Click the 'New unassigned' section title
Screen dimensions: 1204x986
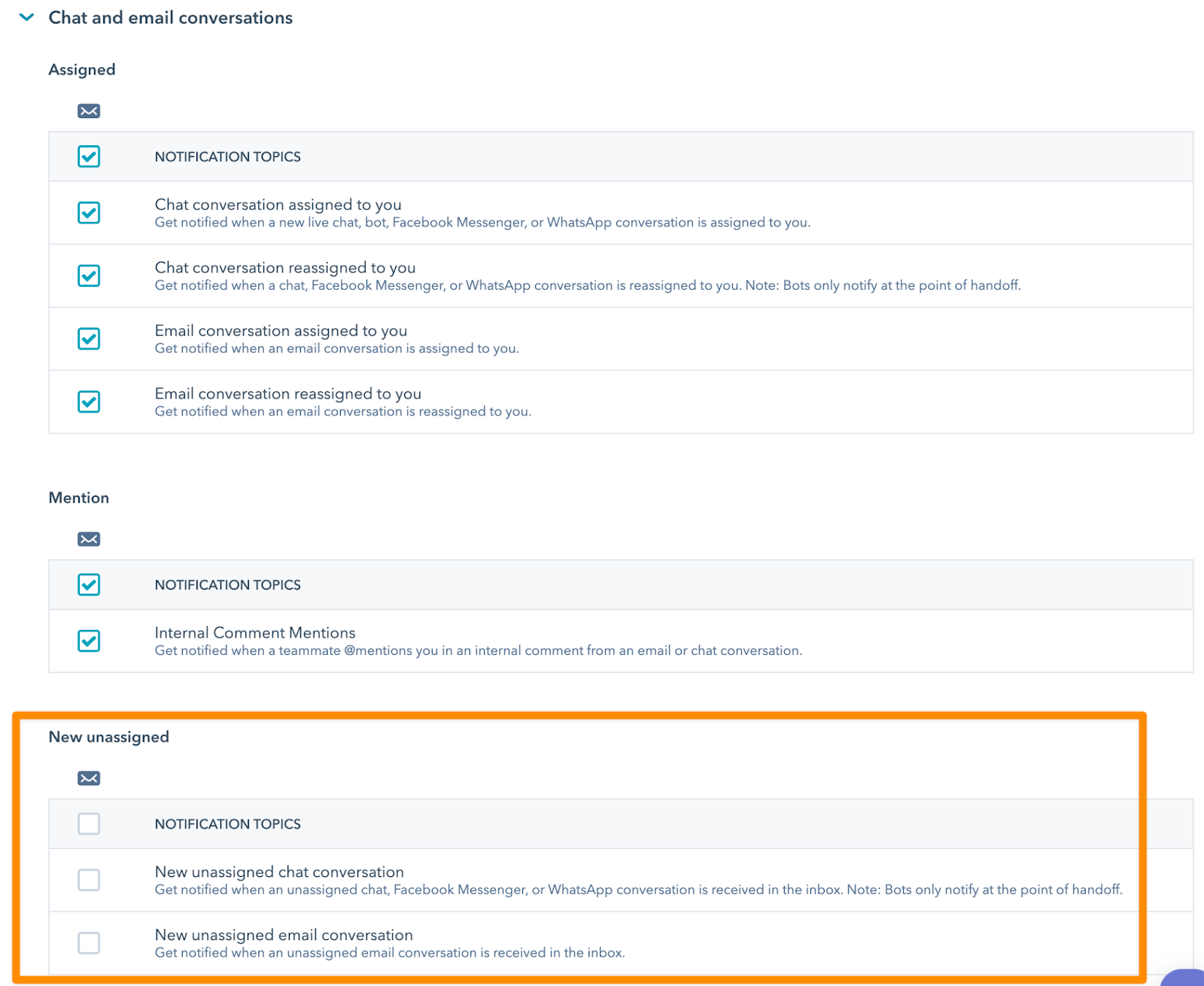(x=108, y=736)
